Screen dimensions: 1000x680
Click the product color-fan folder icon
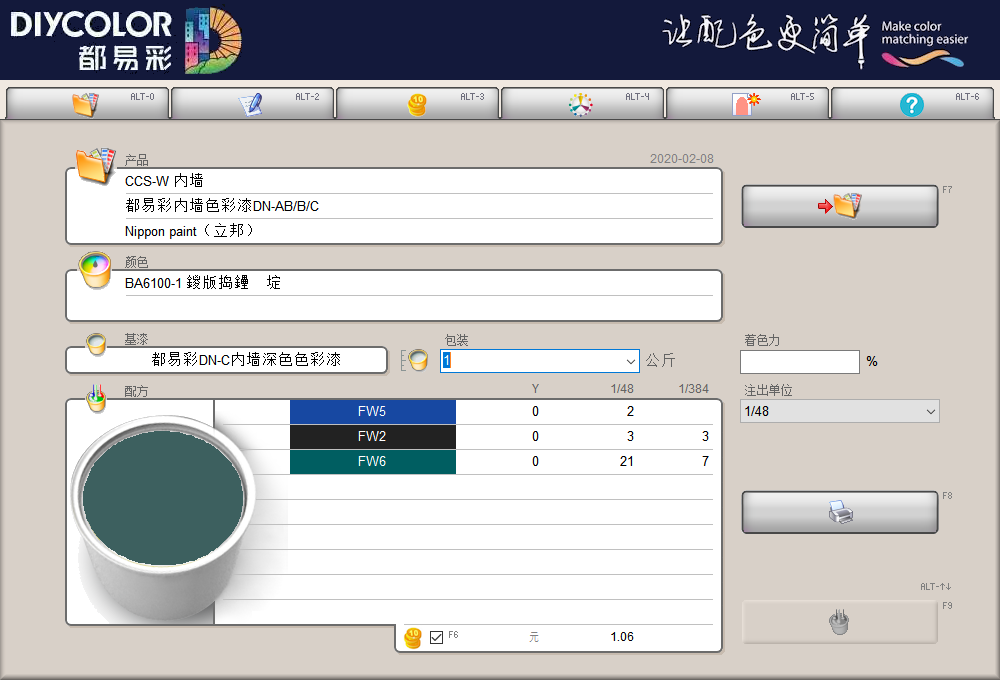[96, 164]
